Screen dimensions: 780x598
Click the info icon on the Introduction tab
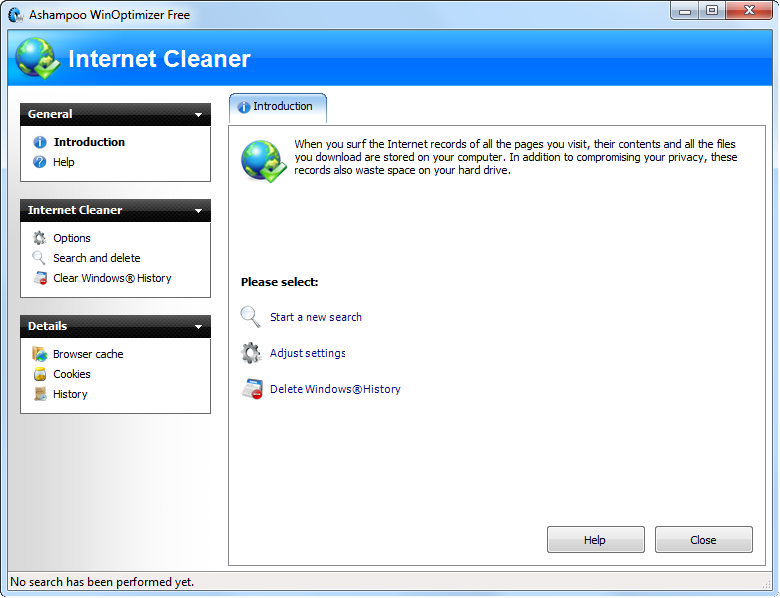(244, 107)
